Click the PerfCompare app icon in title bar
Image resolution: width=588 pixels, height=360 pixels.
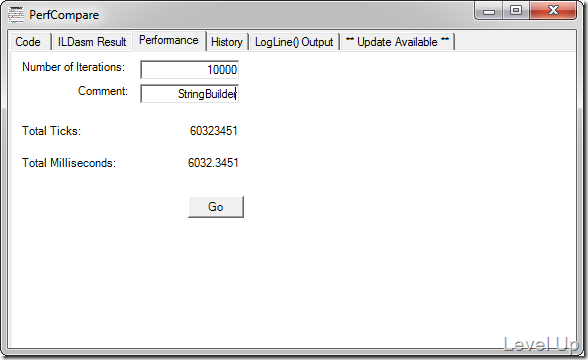coord(16,15)
